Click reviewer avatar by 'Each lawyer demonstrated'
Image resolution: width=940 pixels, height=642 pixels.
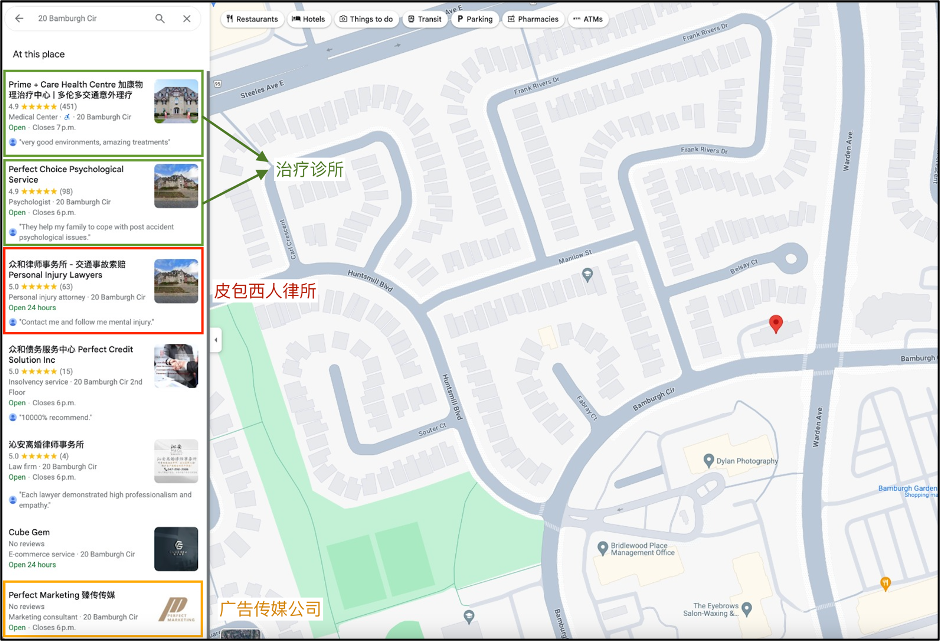click(x=13, y=500)
